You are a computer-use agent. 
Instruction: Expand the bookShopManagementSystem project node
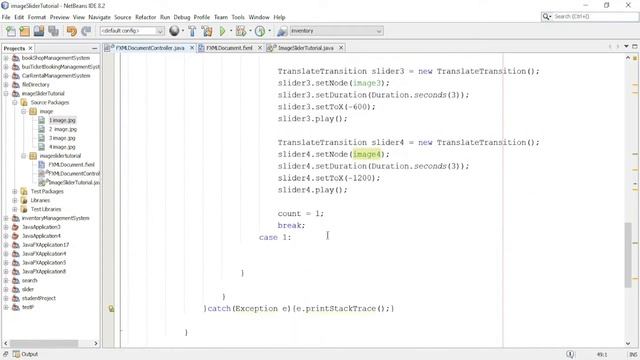point(6,58)
